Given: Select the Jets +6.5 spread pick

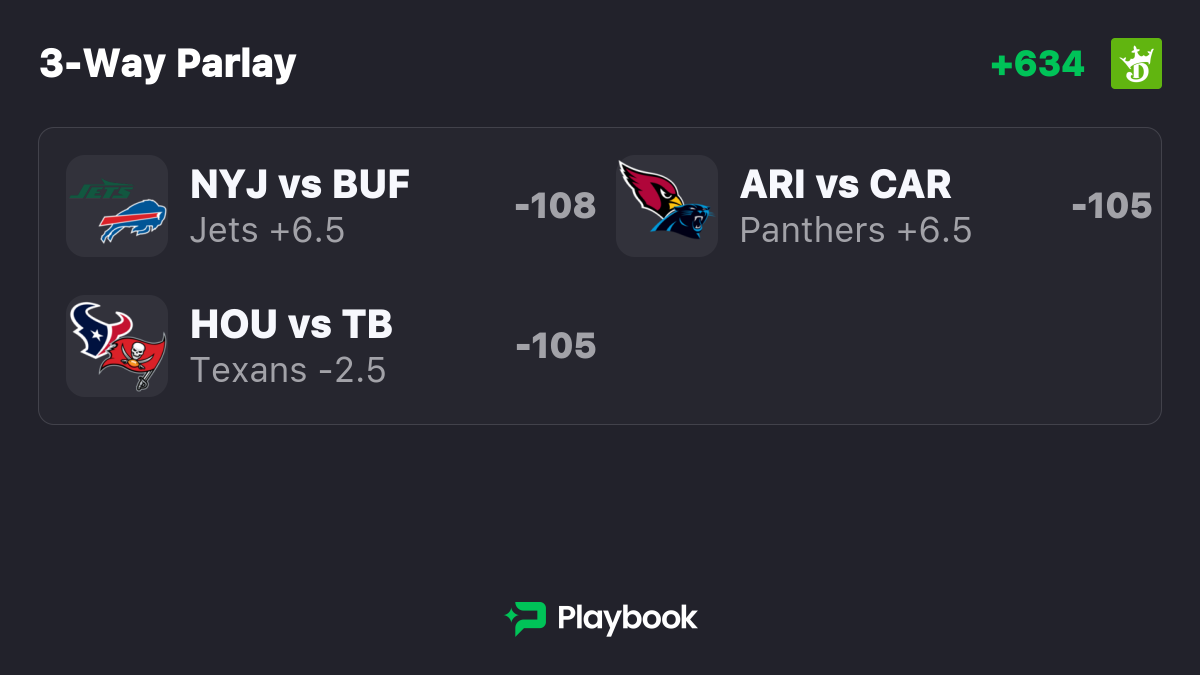Looking at the screenshot, I should point(268,231).
